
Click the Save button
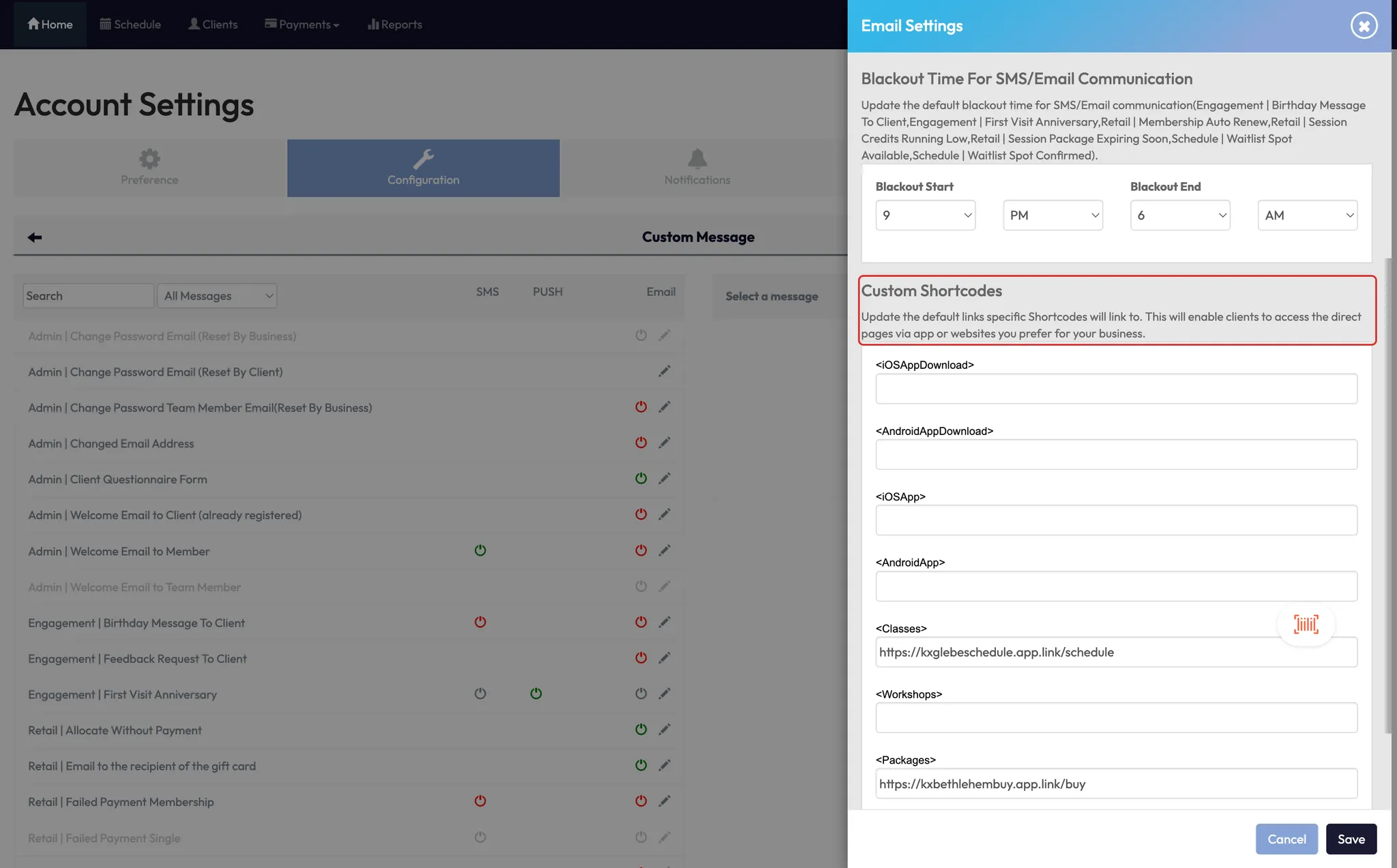tap(1351, 839)
